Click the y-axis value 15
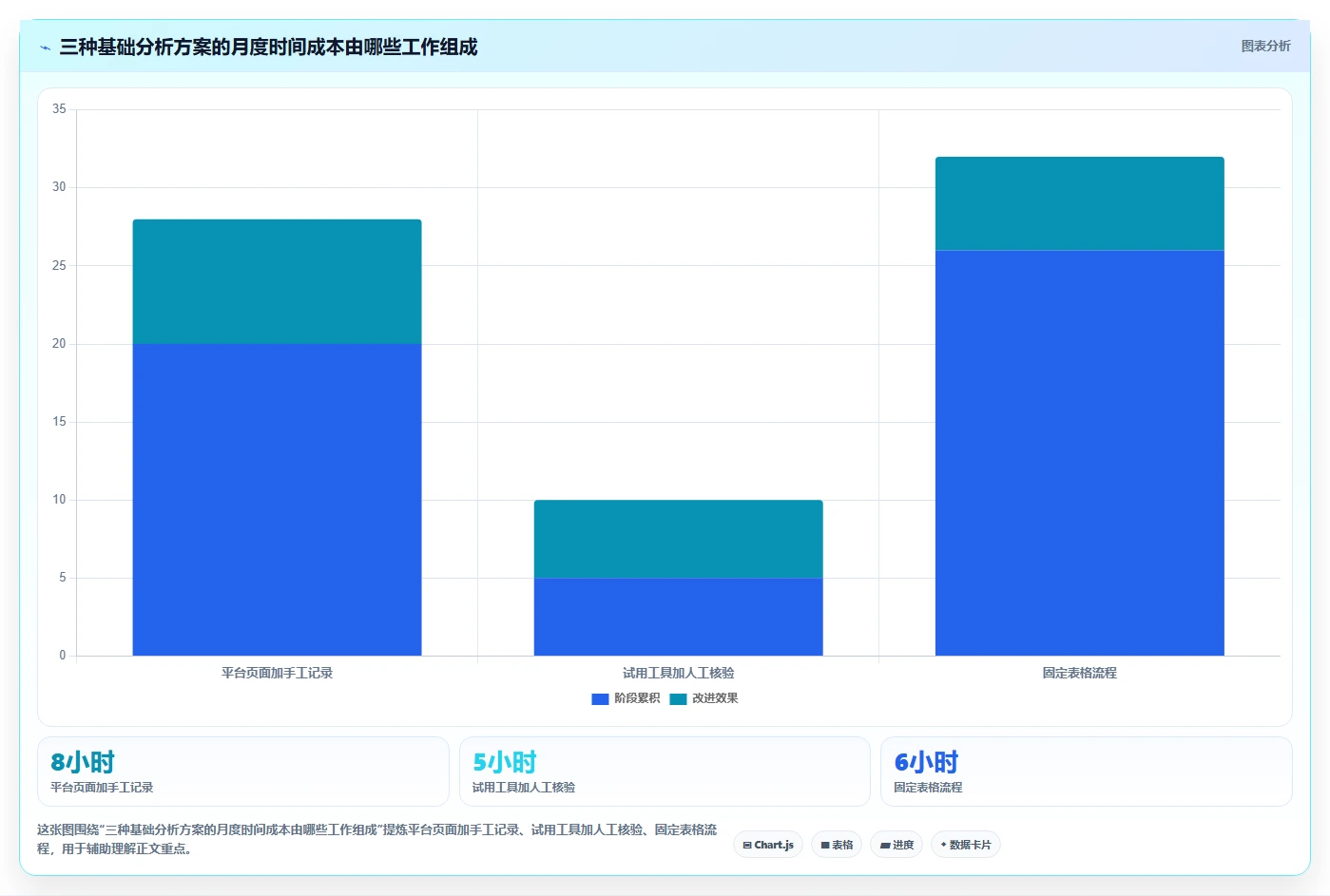 tap(59, 422)
